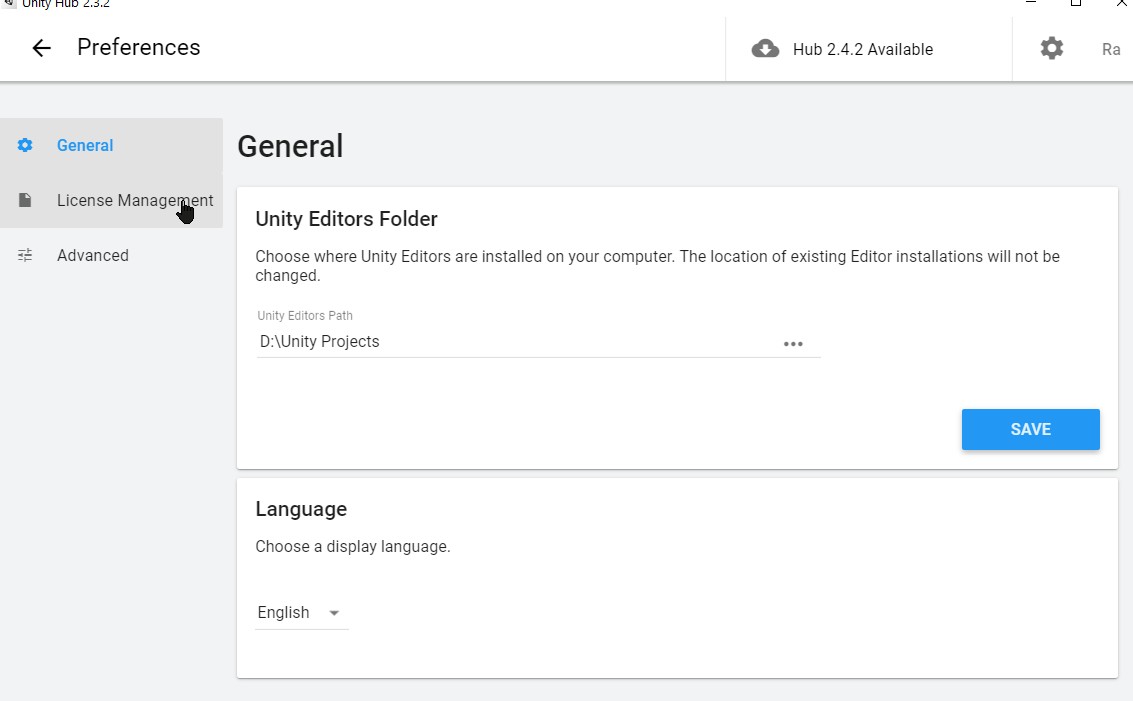Image resolution: width=1133 pixels, height=701 pixels.
Task: Click the Advanced sliders icon
Action: [25, 255]
